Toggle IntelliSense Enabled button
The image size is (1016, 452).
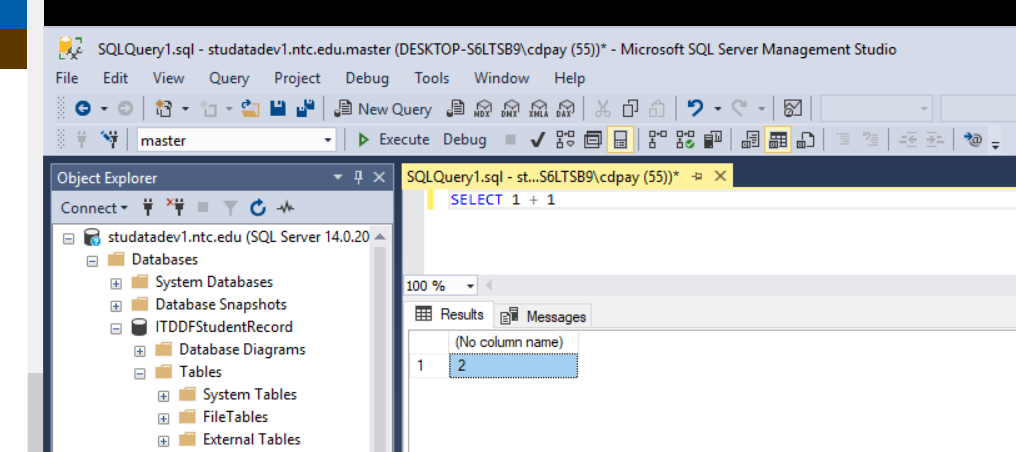620,139
